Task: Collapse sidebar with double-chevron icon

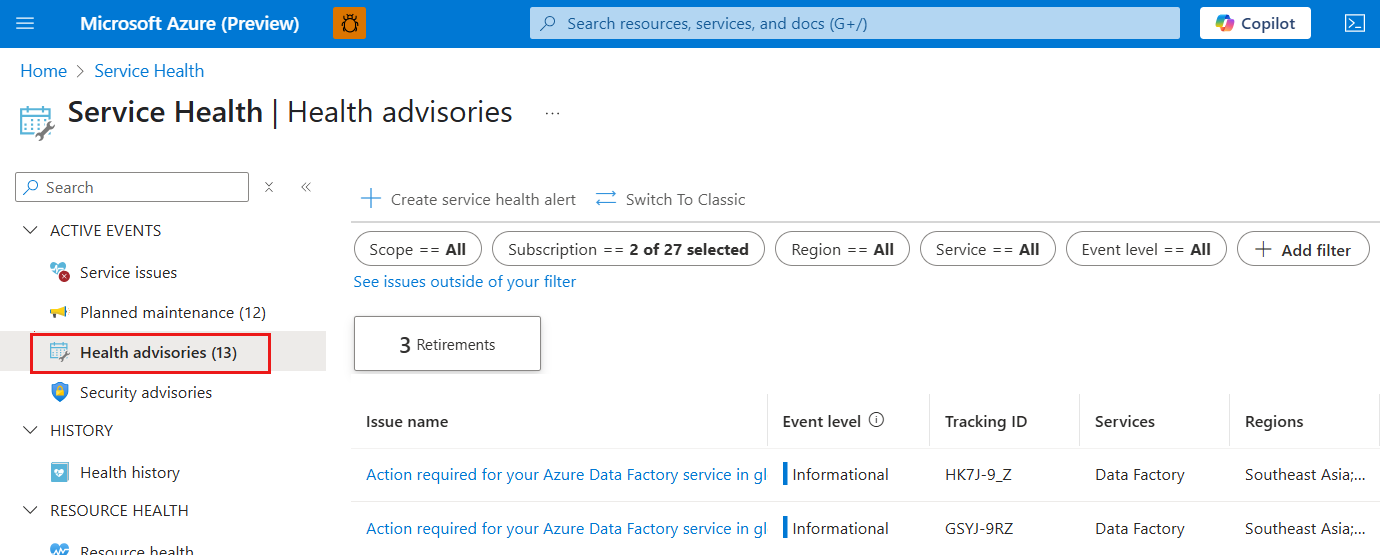Action: click(x=306, y=187)
